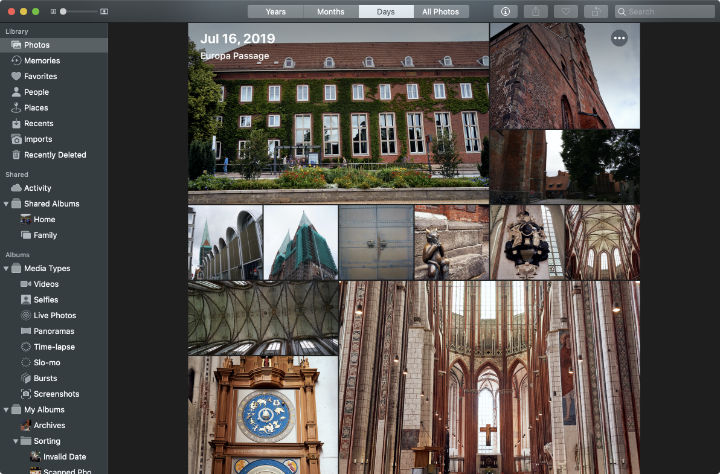
Task: Collapse the My Albums disclosure triangle
Action: pyautogui.click(x=6, y=410)
